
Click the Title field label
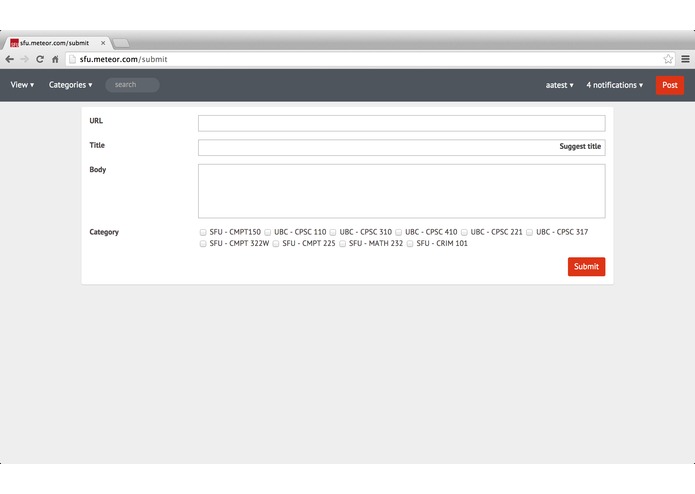(x=97, y=145)
